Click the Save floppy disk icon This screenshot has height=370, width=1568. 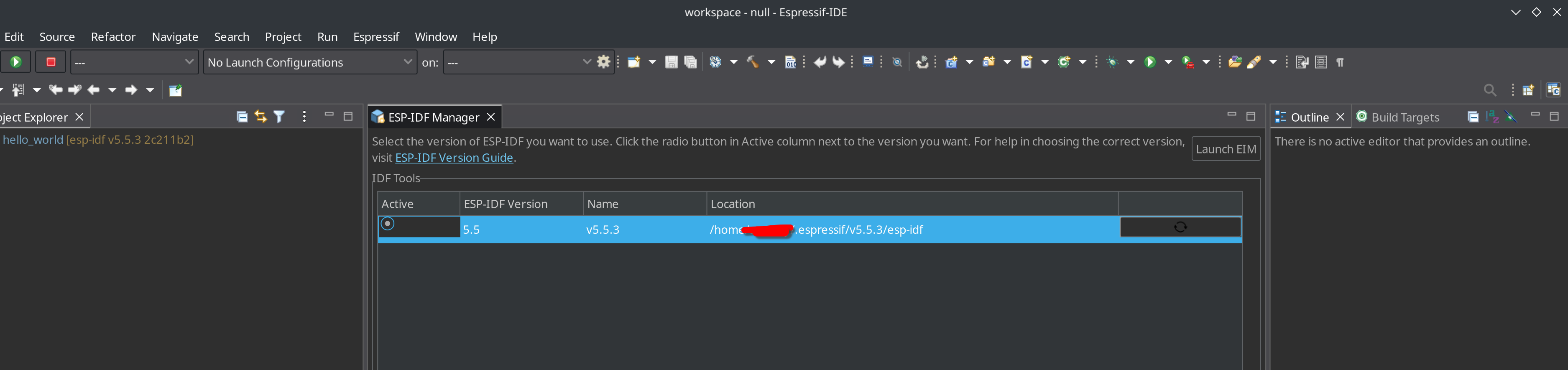[672, 62]
